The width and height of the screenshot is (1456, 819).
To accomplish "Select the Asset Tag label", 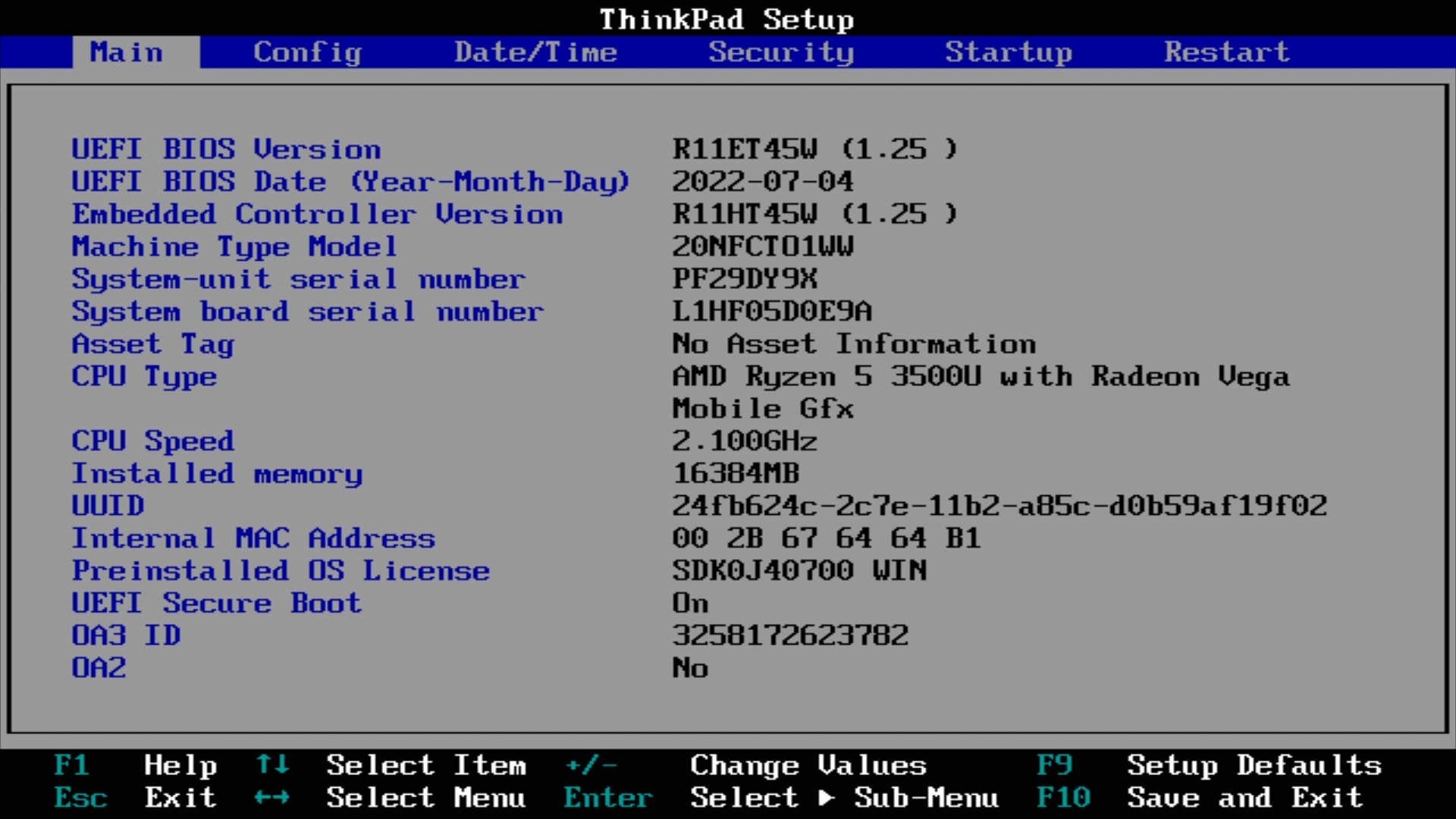I will tap(153, 344).
